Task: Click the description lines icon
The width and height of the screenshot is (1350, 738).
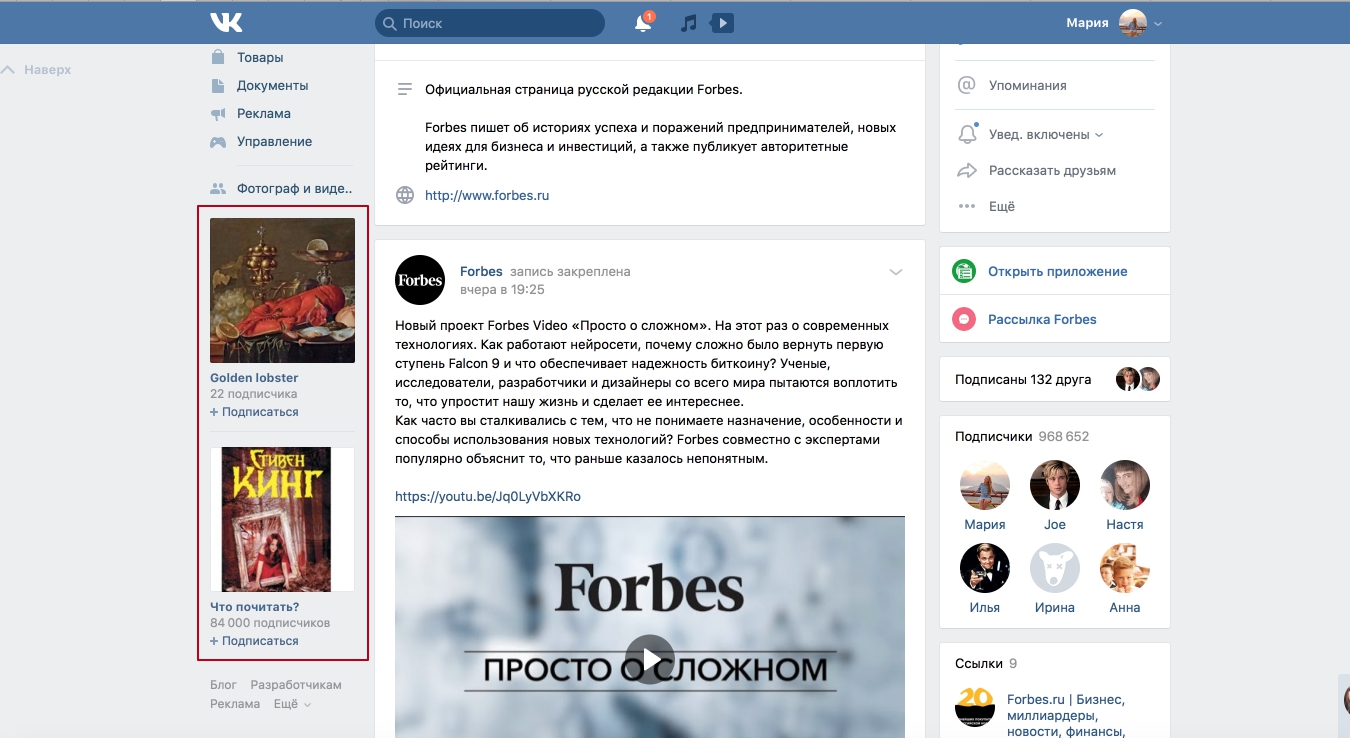Action: pos(405,89)
